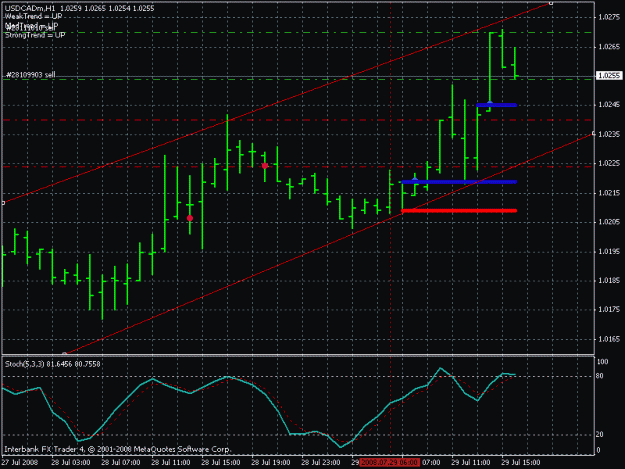The width and height of the screenshot is (625, 469).
Task: Select the StrongTrend = UP indicator label
Action: point(35,35)
